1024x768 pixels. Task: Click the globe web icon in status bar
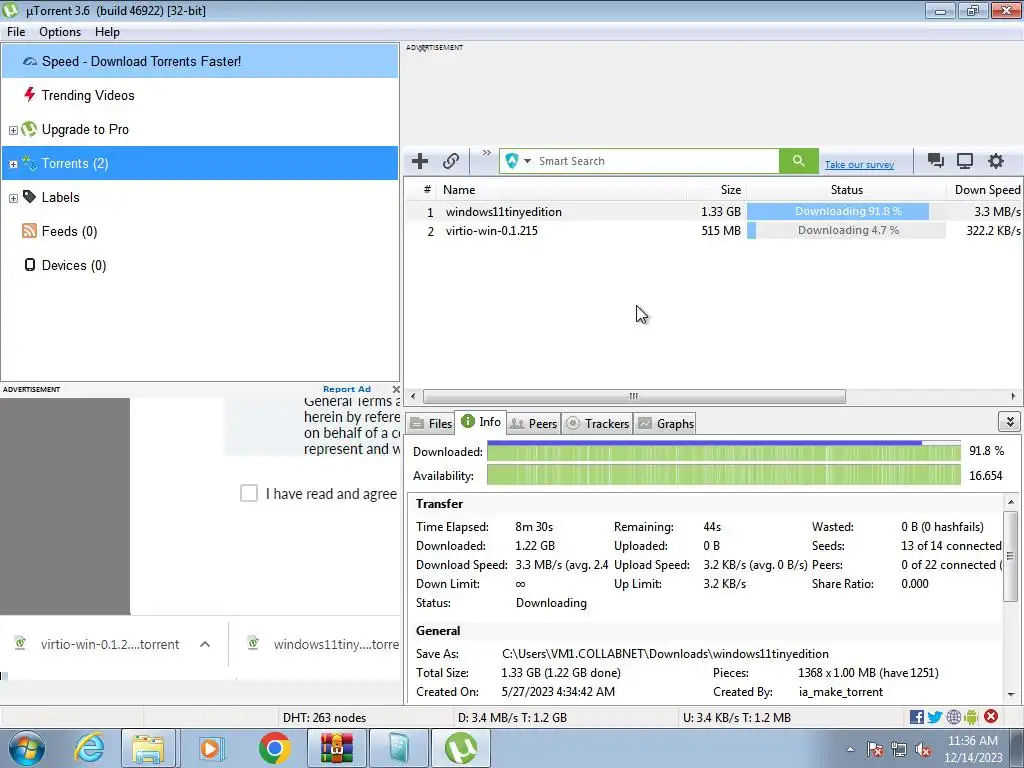pos(953,718)
